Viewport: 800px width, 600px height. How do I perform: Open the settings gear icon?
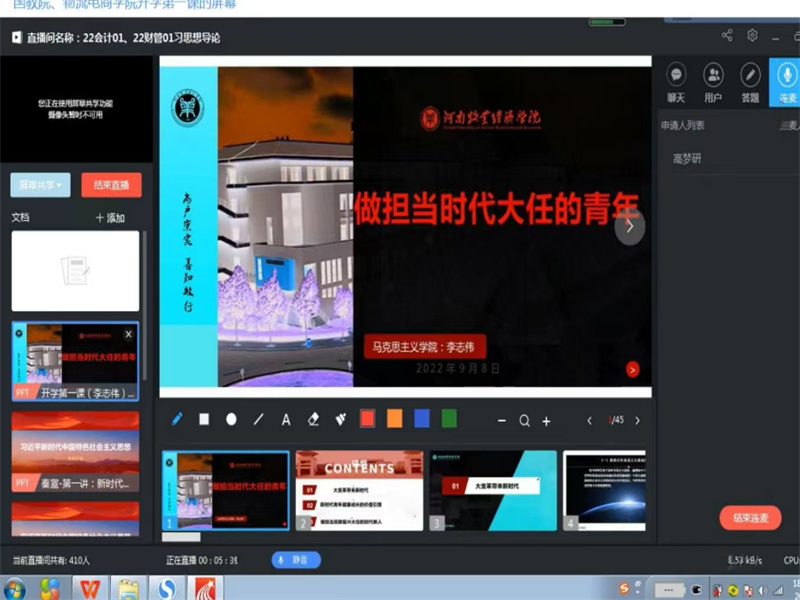[752, 36]
